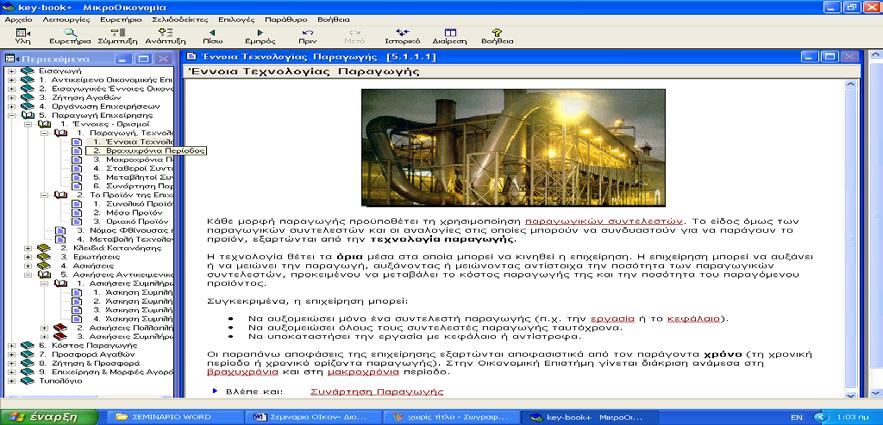Expand 4. Οργάνωση Επιχειρήσεων node
The image size is (883, 425).
click(11, 106)
